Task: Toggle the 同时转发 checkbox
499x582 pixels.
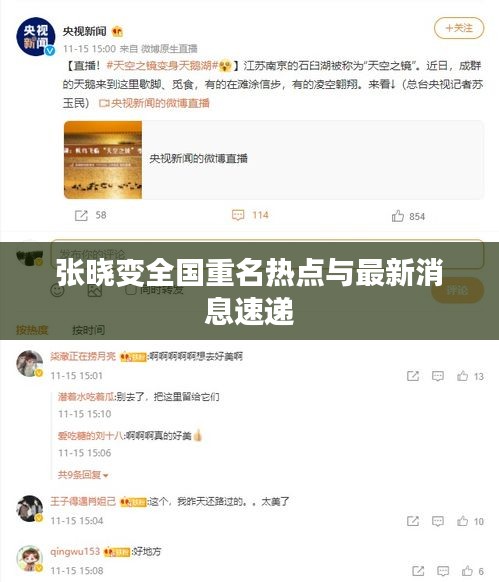Action: [131, 290]
